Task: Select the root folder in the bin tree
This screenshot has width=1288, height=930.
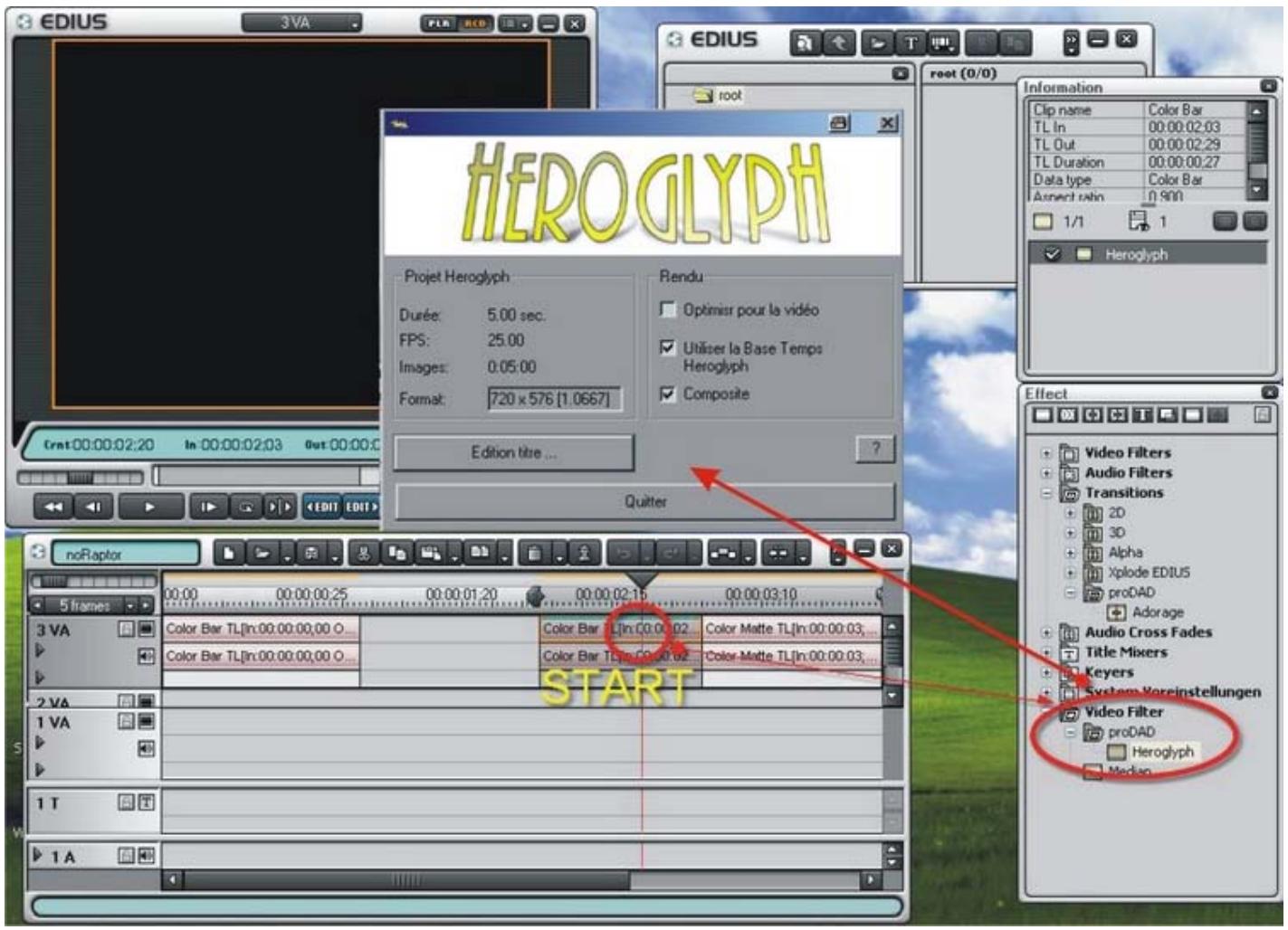Action: (x=718, y=95)
